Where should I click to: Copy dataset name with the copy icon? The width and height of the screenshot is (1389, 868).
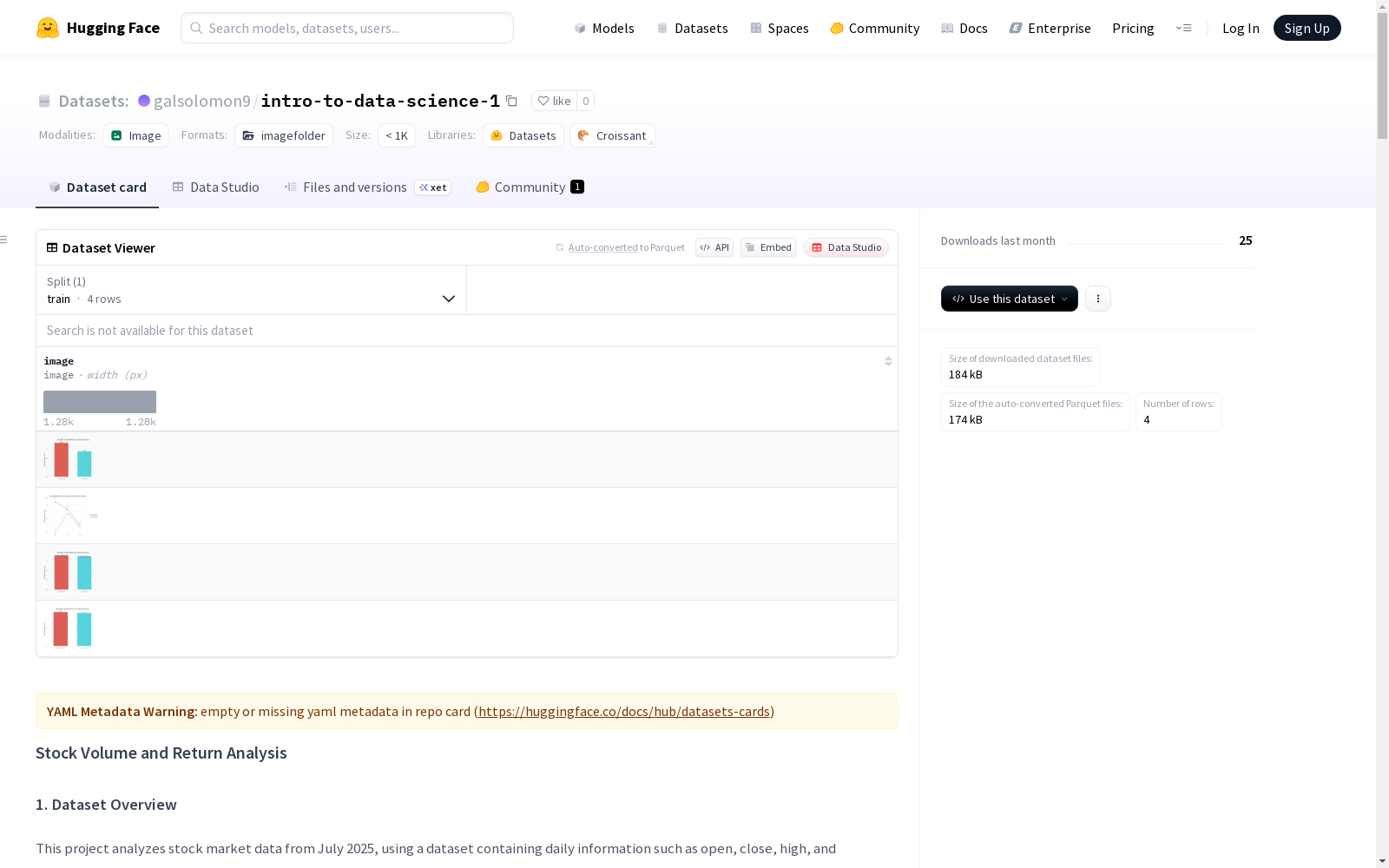[511, 102]
